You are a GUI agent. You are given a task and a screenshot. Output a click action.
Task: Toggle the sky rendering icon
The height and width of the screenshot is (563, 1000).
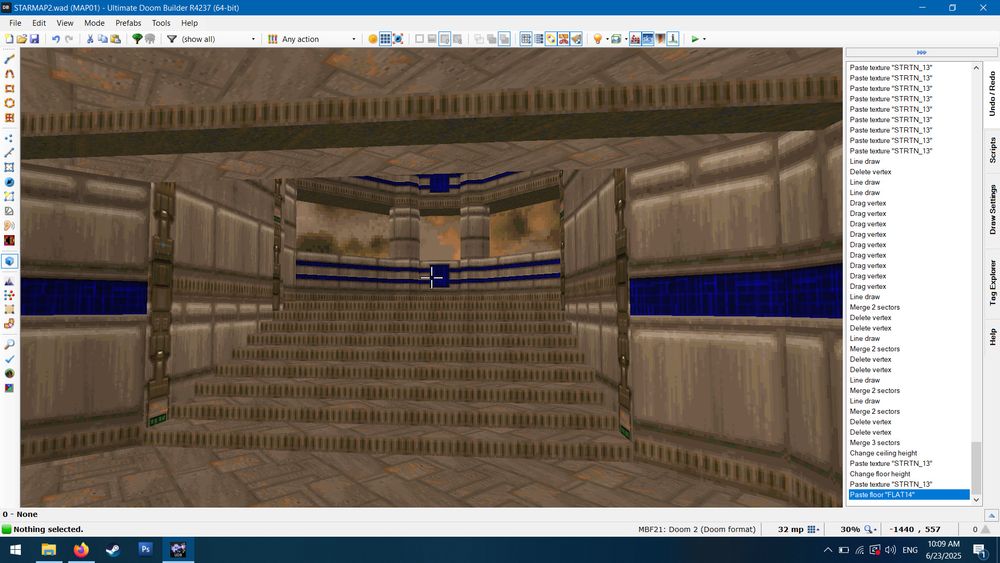coord(647,39)
